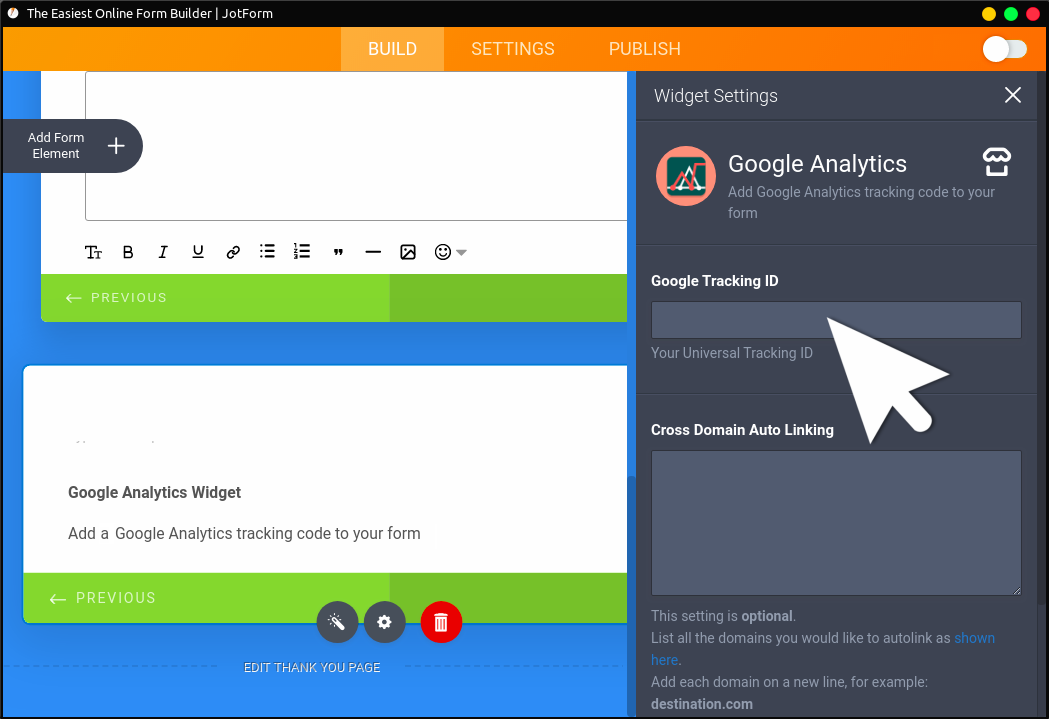Close the Widget Settings panel
This screenshot has width=1049, height=719.
coord(1012,95)
